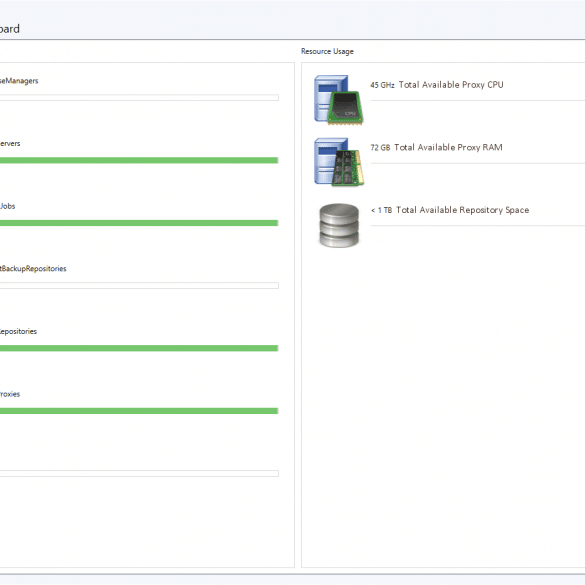Click the green Servers progress bar
Image resolution: width=585 pixels, height=585 pixels.
tap(139, 160)
